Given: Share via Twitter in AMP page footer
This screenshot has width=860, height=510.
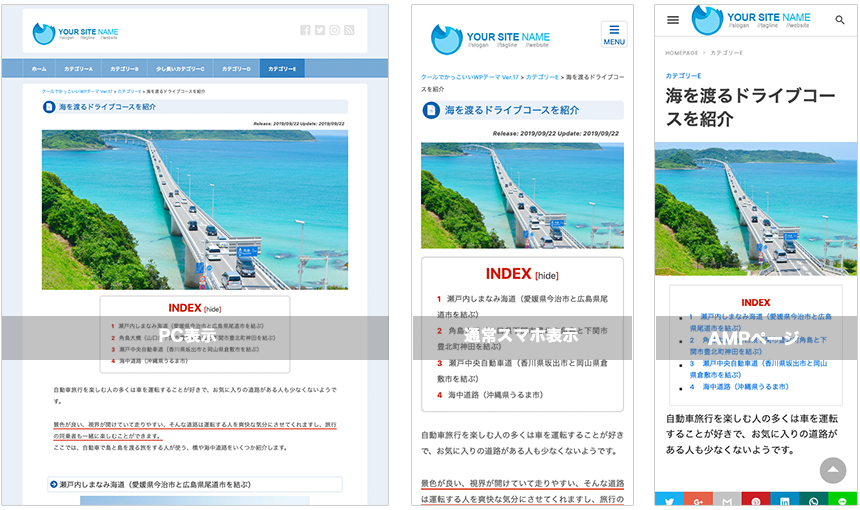Looking at the screenshot, I should click(x=669, y=500).
